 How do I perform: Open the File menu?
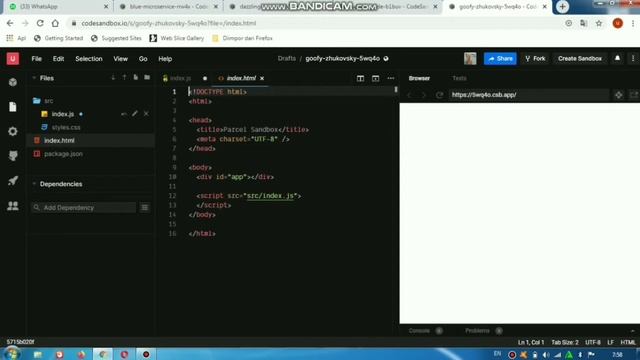(37, 59)
